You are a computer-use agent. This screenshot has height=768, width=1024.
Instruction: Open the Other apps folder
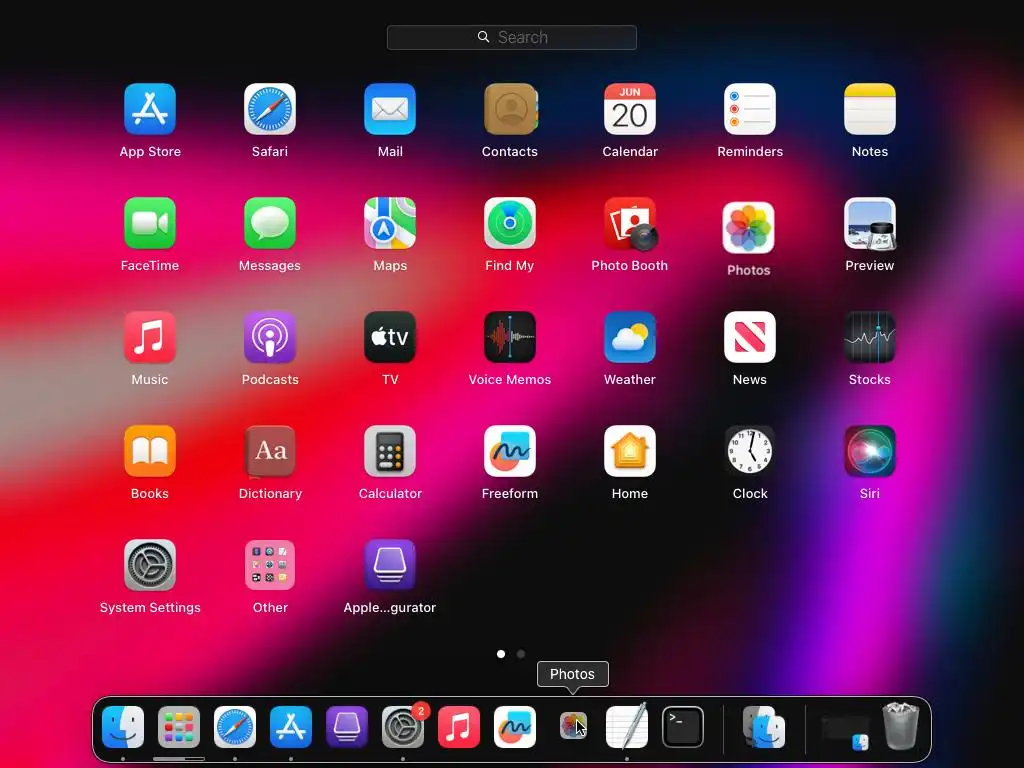(x=270, y=565)
